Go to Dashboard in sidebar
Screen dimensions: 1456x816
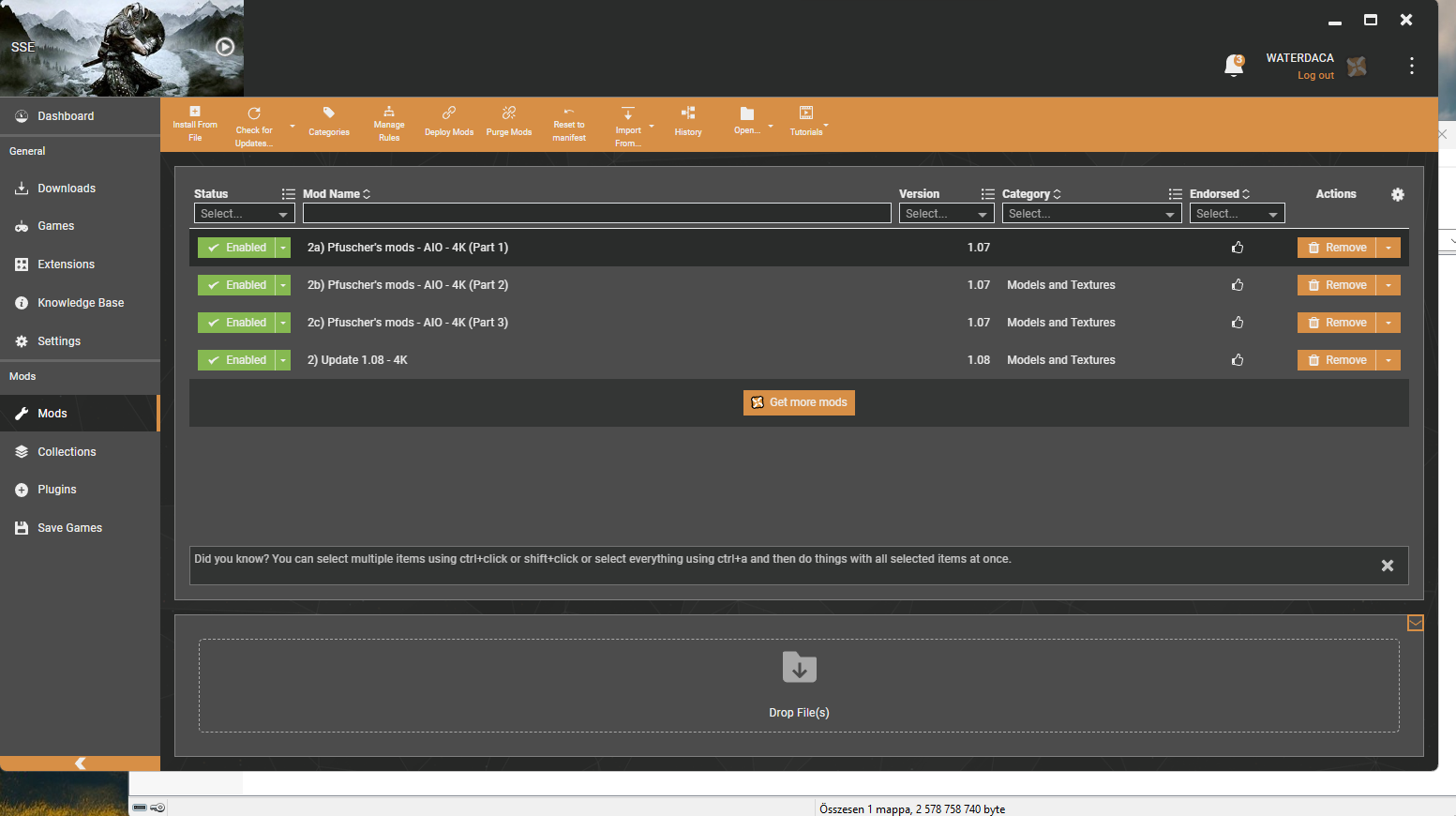coord(80,116)
